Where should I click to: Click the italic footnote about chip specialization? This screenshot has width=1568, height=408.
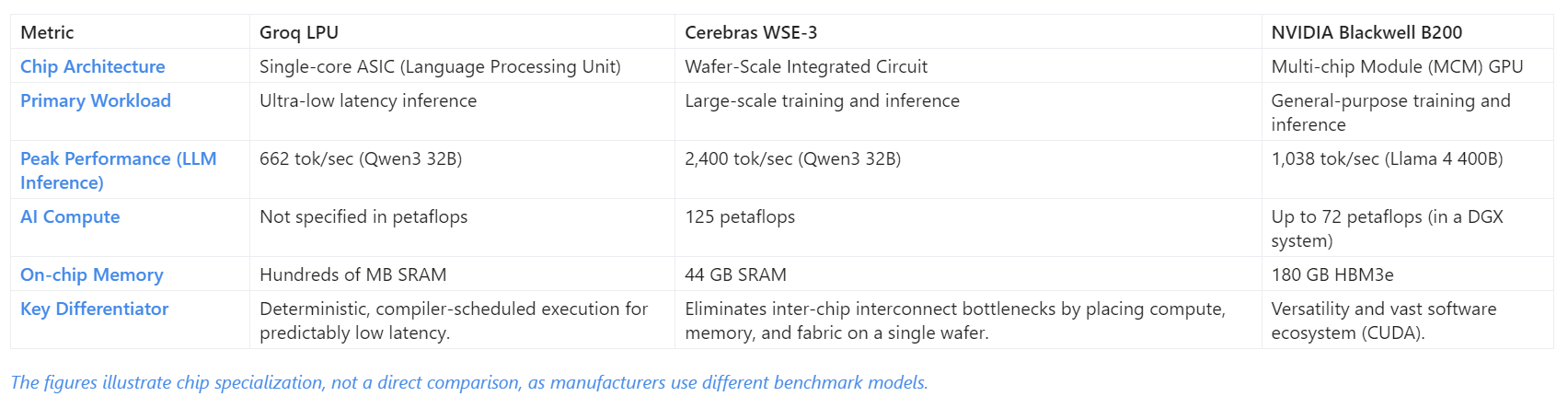[x=469, y=382]
